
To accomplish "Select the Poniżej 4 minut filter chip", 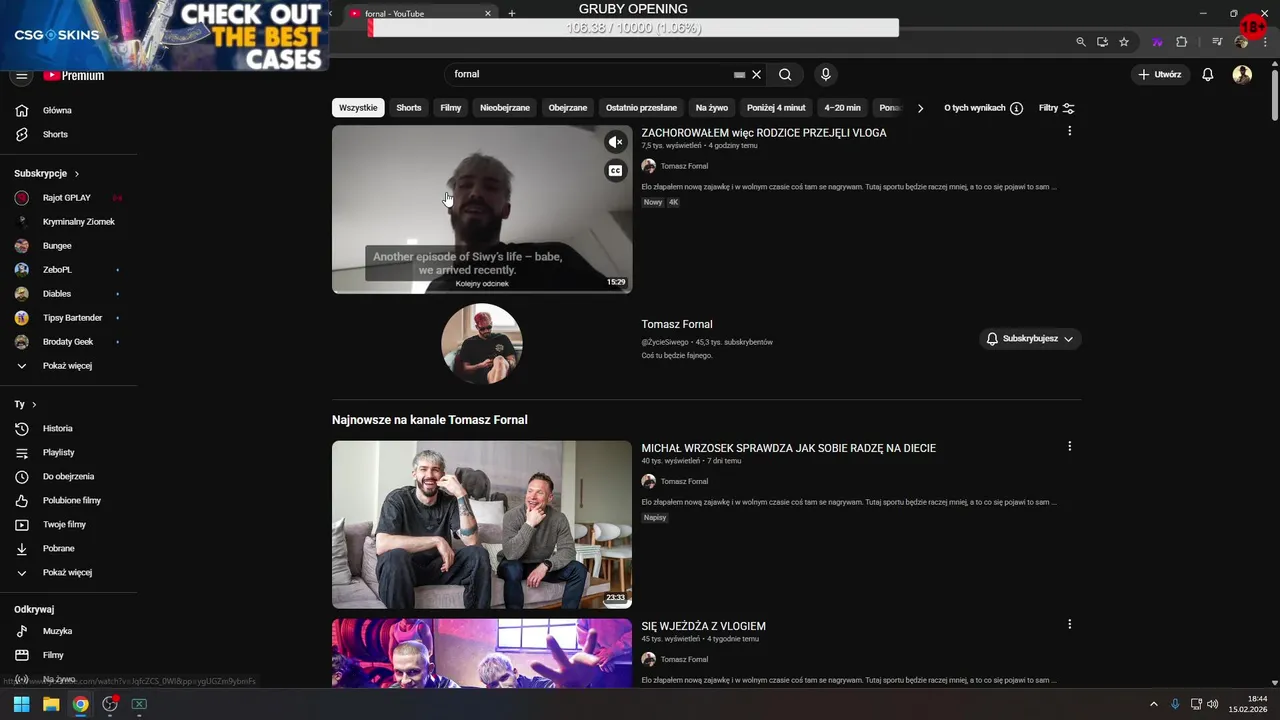I will point(776,108).
